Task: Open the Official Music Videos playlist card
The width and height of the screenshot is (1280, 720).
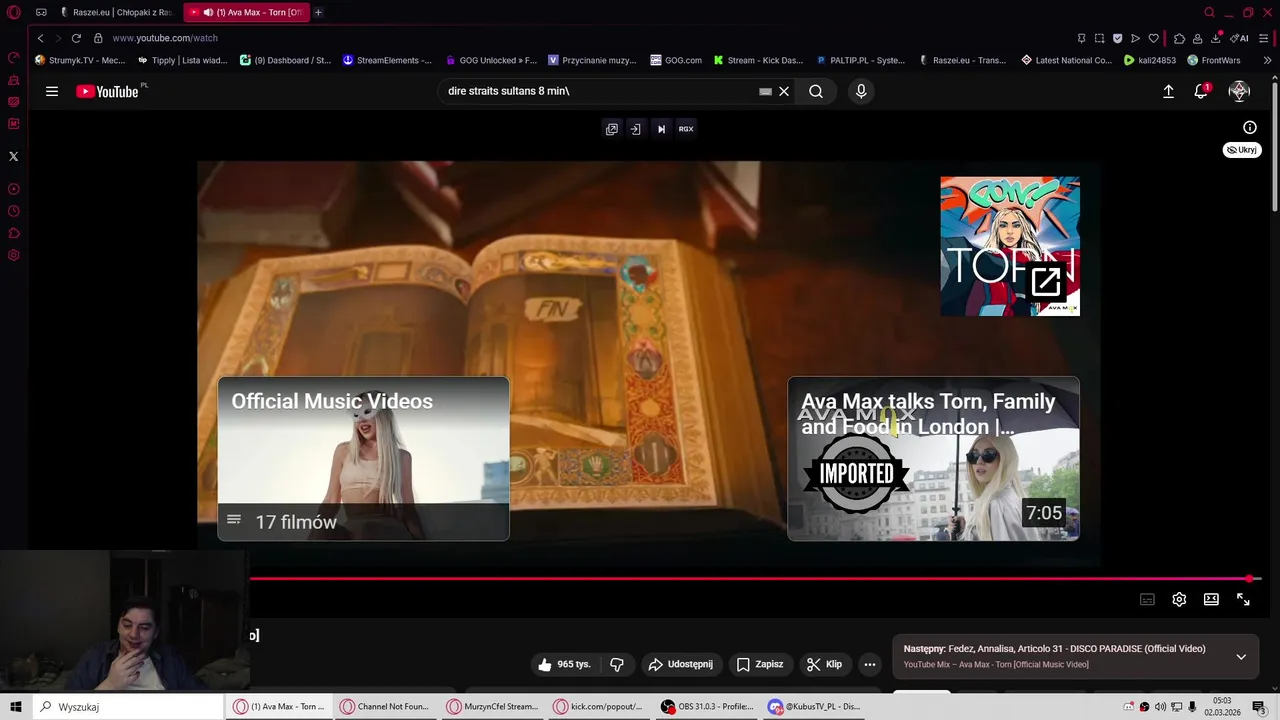Action: [x=364, y=458]
